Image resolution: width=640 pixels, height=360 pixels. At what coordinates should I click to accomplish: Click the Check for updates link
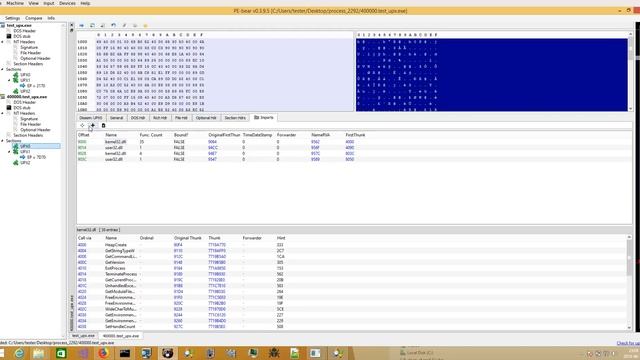(628, 343)
